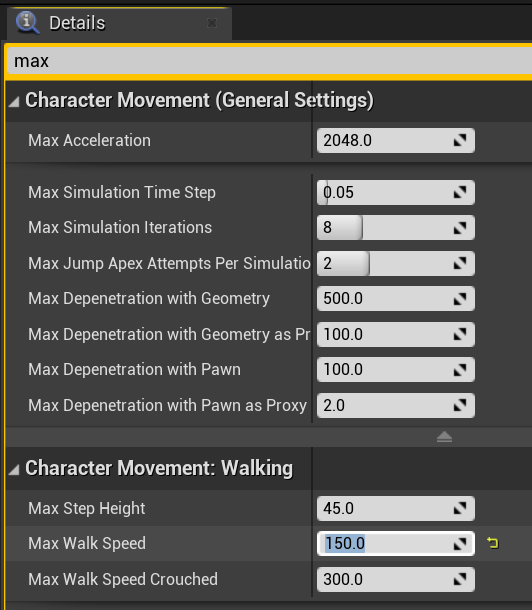
Task: Close the Details tab
Action: pos(212,23)
